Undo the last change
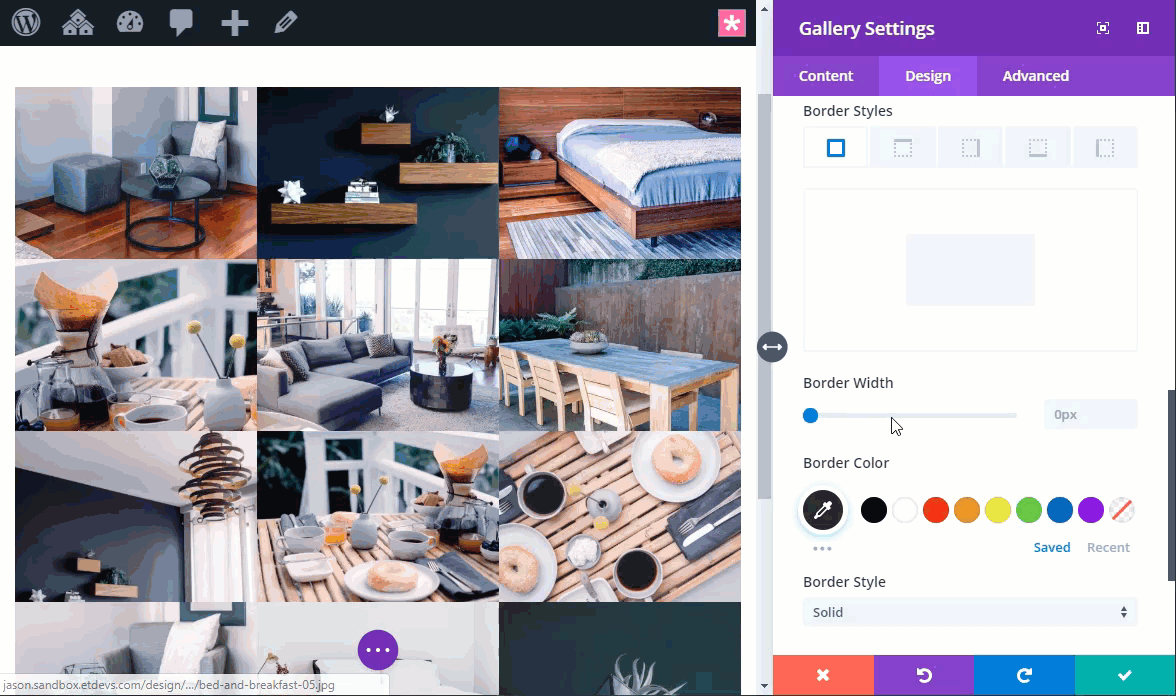Screen dimensions: 1176x696 tap(922, 675)
